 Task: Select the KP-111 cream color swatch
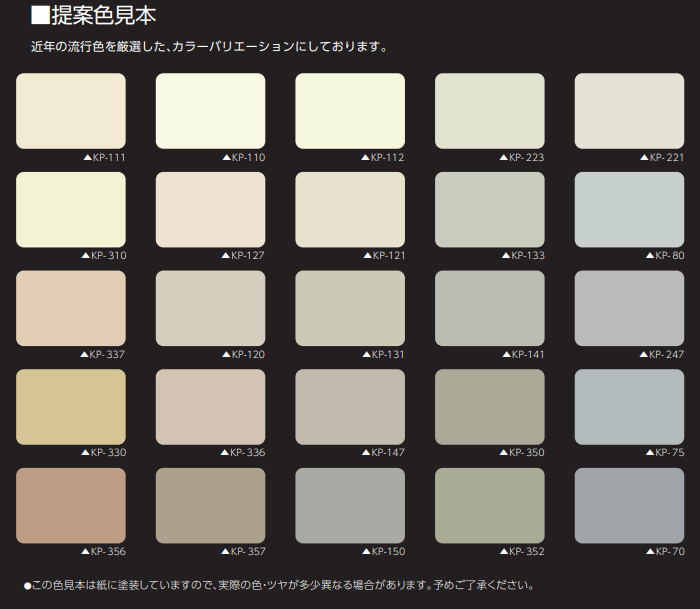[x=71, y=111]
